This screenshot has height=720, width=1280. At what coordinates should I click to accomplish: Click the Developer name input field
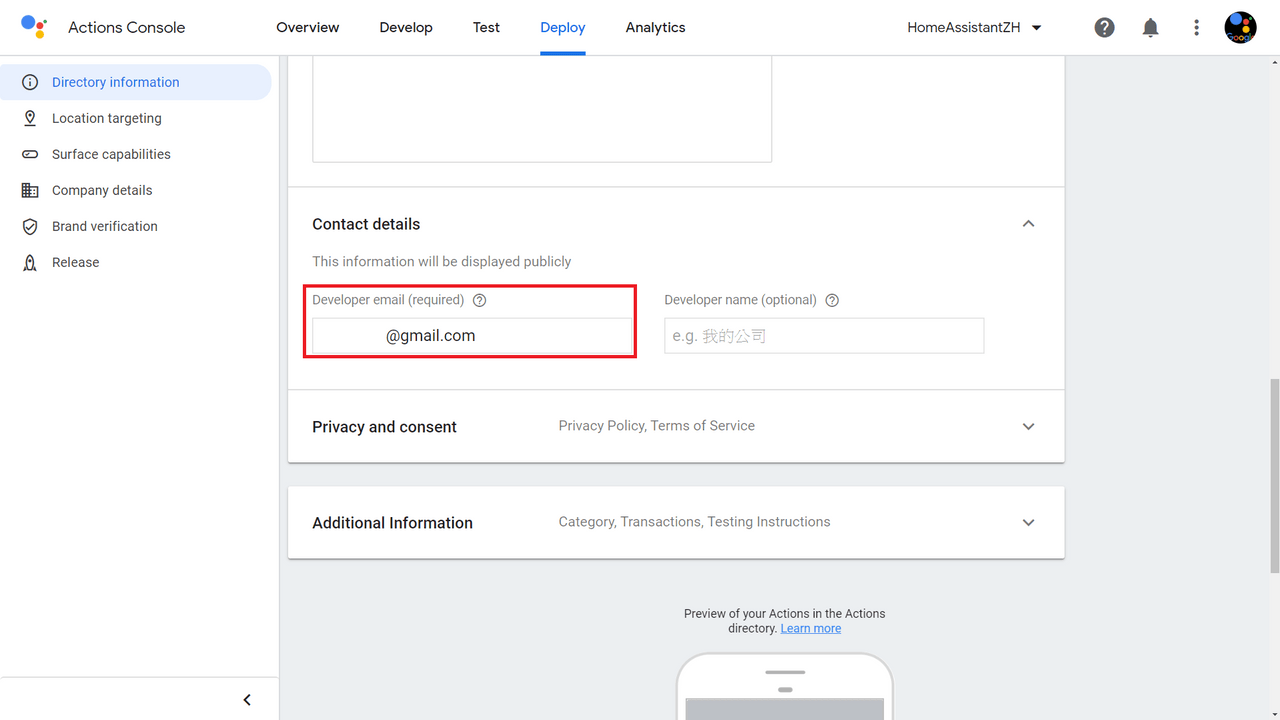point(824,336)
